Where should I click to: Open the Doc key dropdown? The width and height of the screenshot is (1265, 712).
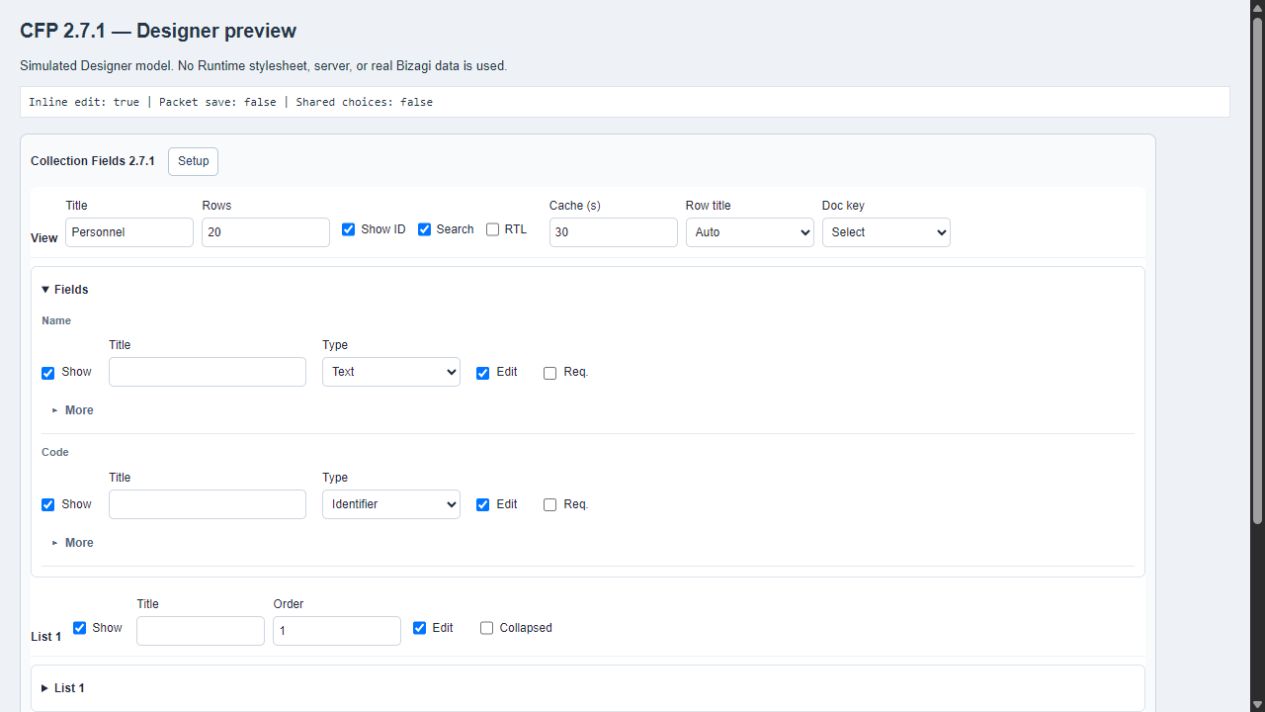click(x=886, y=232)
